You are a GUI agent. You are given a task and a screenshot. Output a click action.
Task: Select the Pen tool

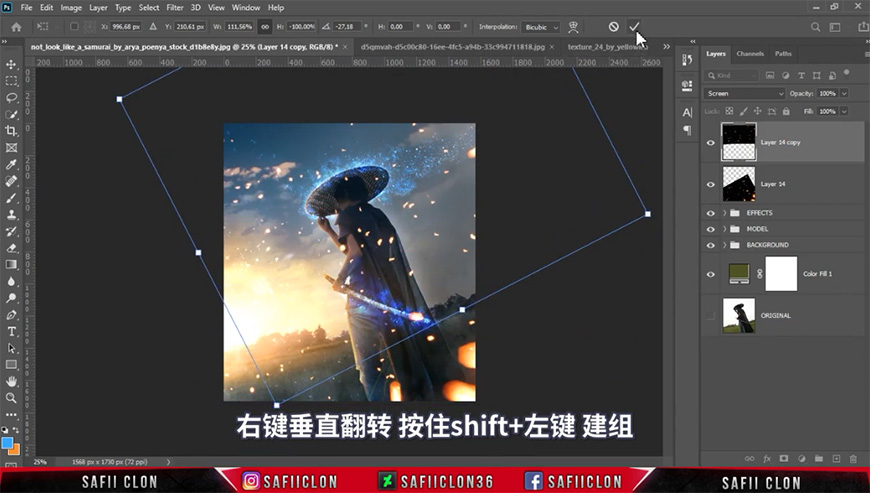click(x=11, y=314)
